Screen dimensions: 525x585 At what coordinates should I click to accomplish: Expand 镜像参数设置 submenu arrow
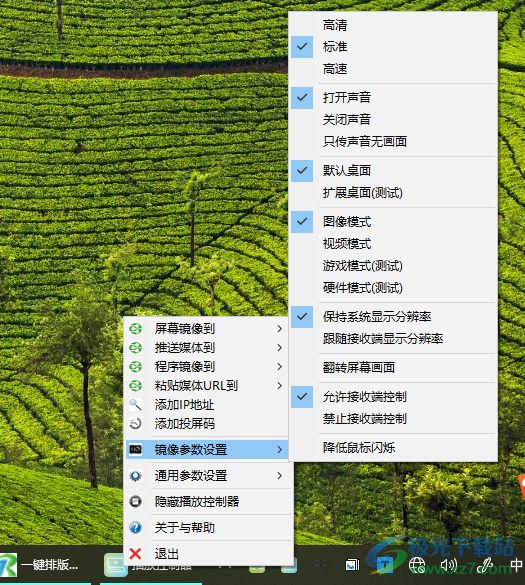tap(280, 450)
